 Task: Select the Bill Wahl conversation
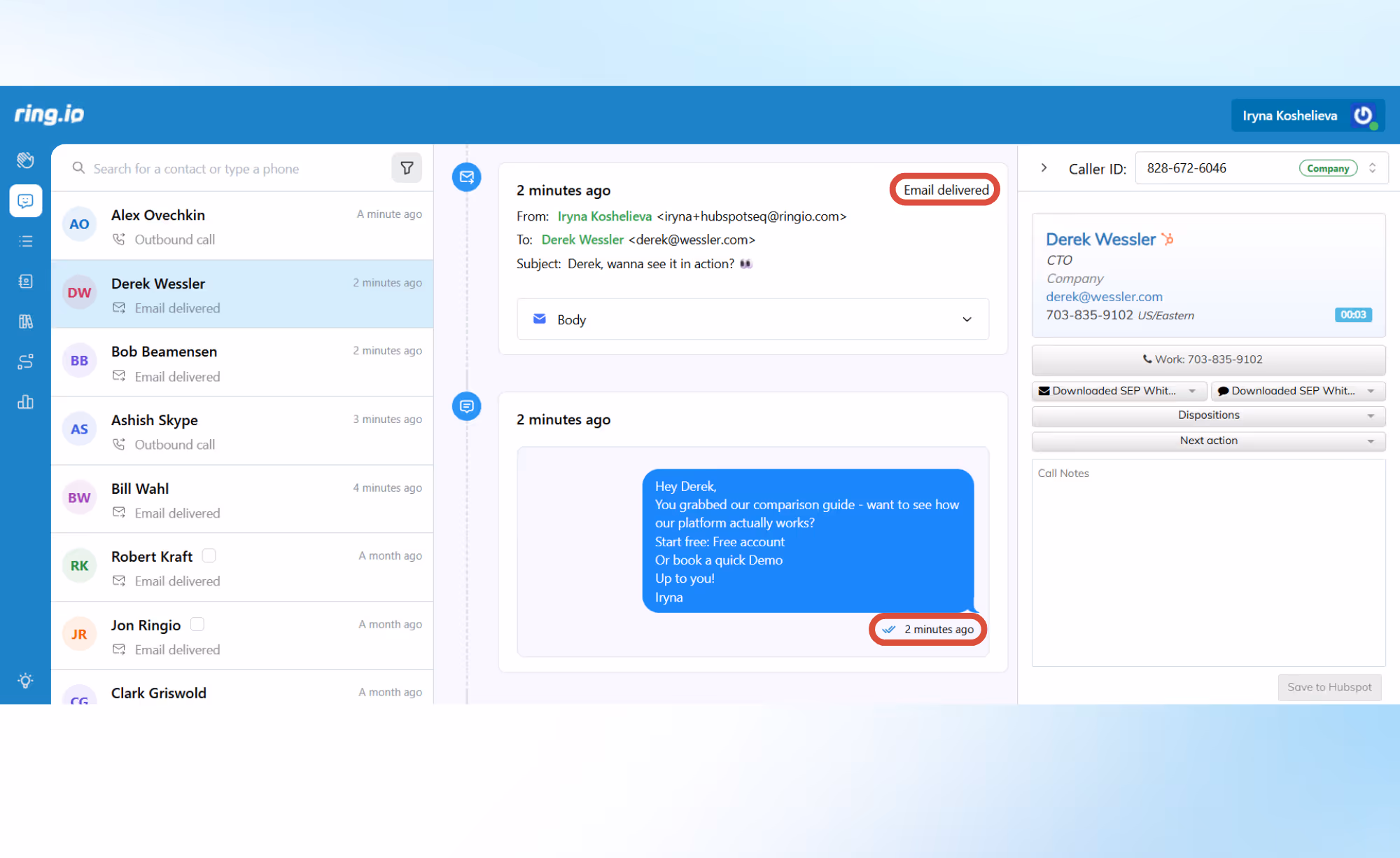click(x=242, y=499)
